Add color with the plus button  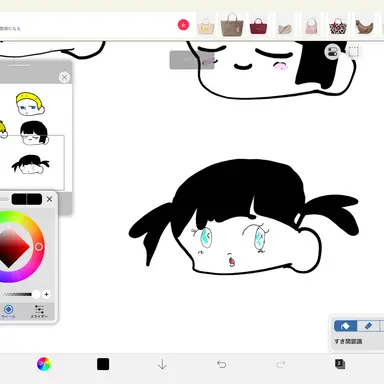46,294
